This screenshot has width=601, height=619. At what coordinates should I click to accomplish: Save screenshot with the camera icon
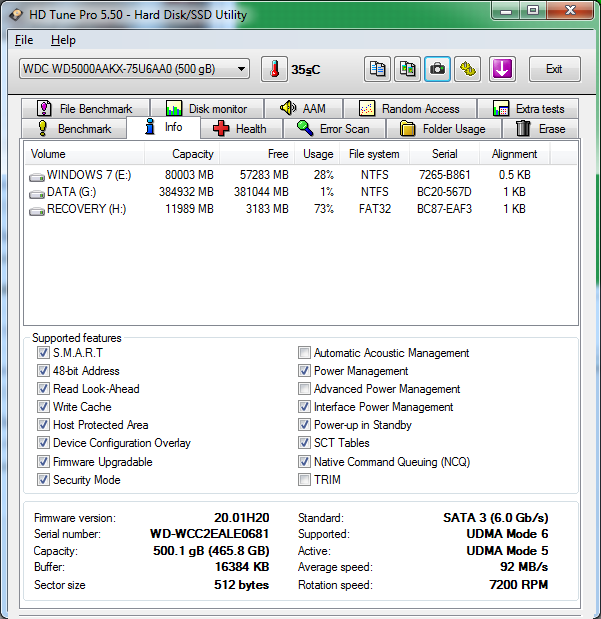click(437, 69)
